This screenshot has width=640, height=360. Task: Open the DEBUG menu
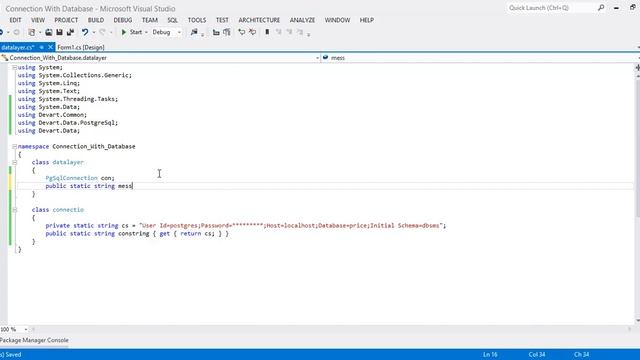123,20
